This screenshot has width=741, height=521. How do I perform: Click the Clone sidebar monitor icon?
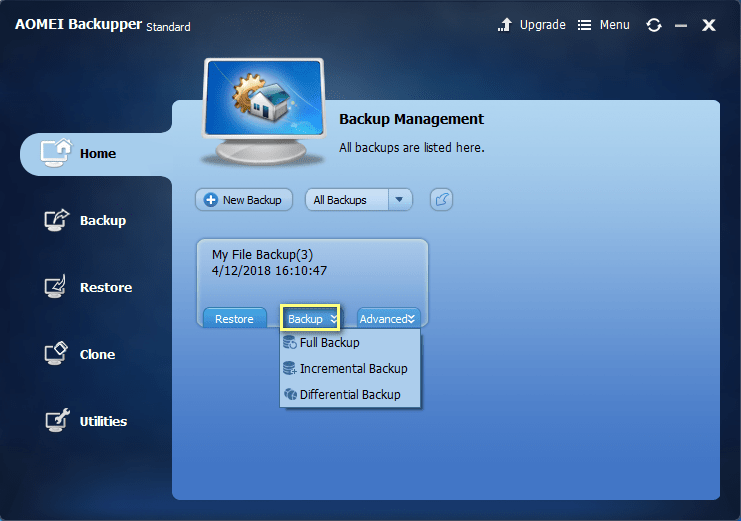pos(56,354)
